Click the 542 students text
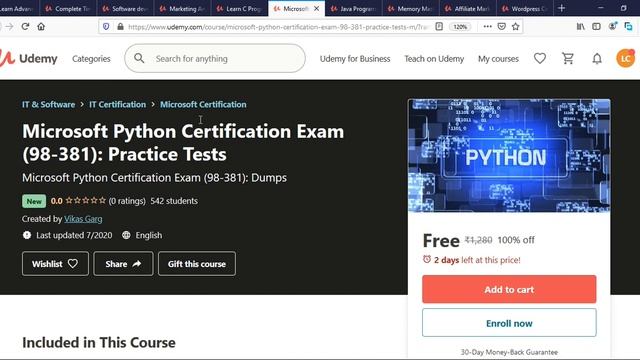Screen dimensions: 640x360 174,201
